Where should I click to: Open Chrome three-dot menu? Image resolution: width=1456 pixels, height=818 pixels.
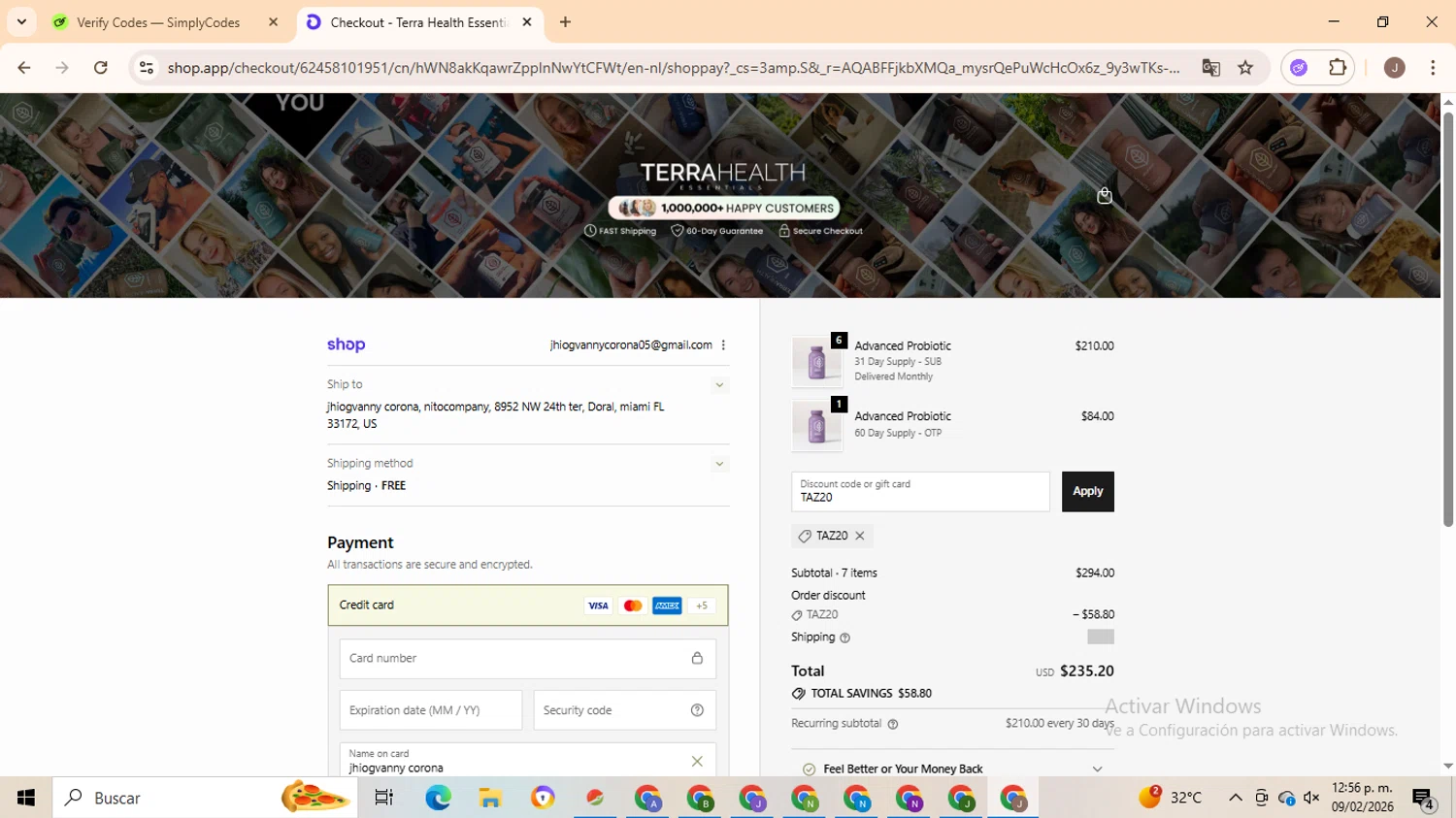(x=1433, y=67)
